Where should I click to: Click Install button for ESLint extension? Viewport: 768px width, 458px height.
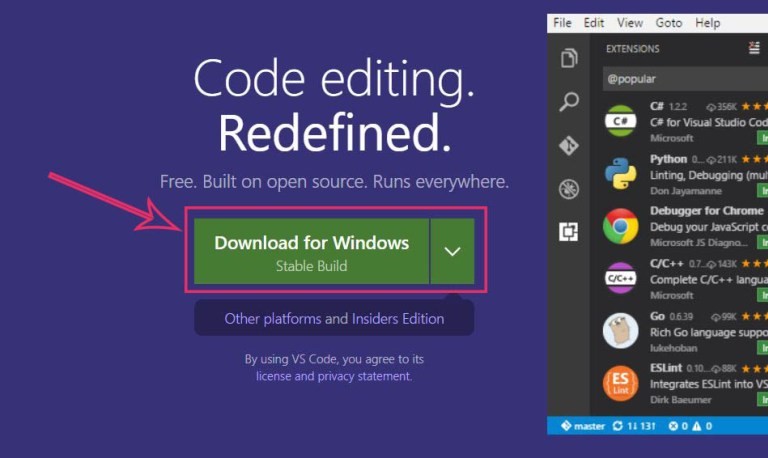coord(763,400)
